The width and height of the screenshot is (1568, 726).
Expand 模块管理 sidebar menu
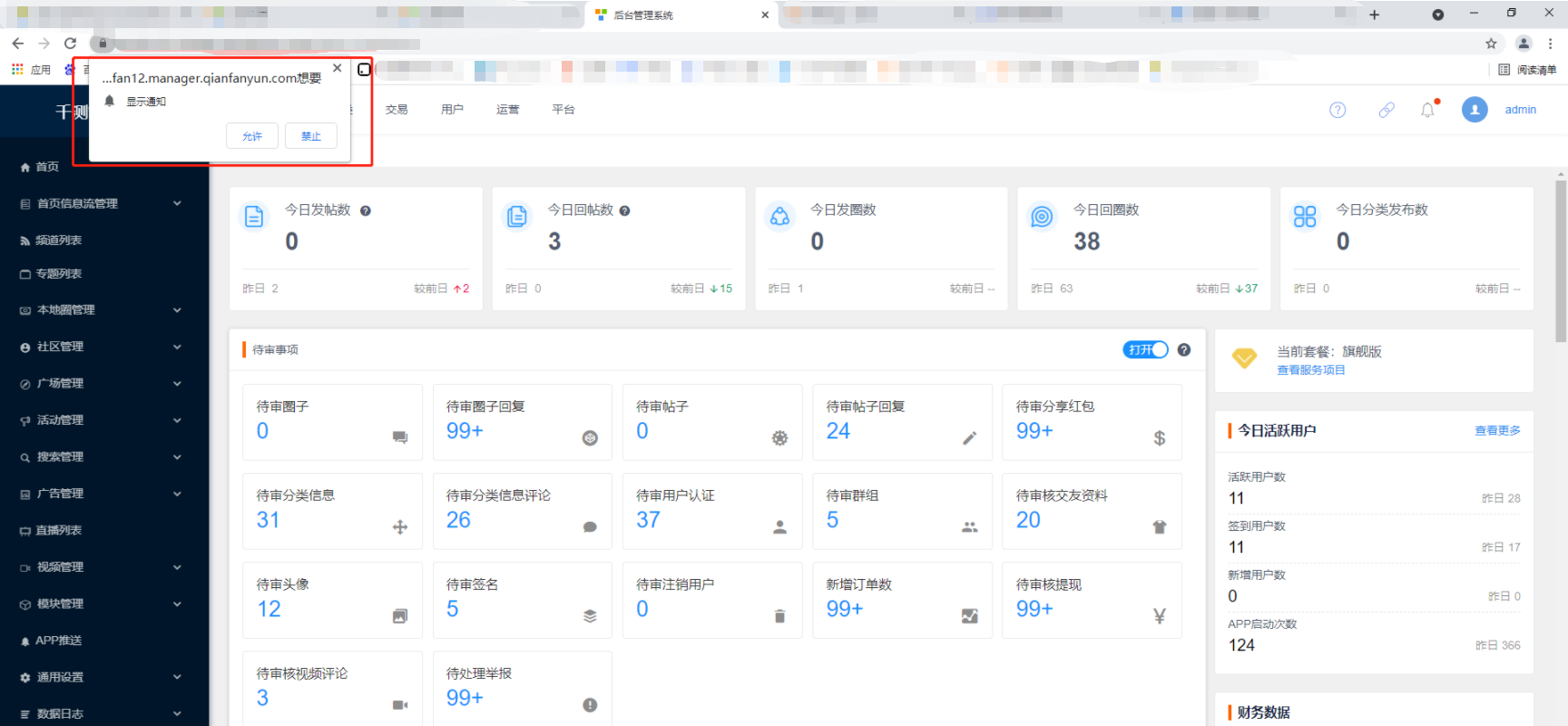pyautogui.click(x=104, y=603)
